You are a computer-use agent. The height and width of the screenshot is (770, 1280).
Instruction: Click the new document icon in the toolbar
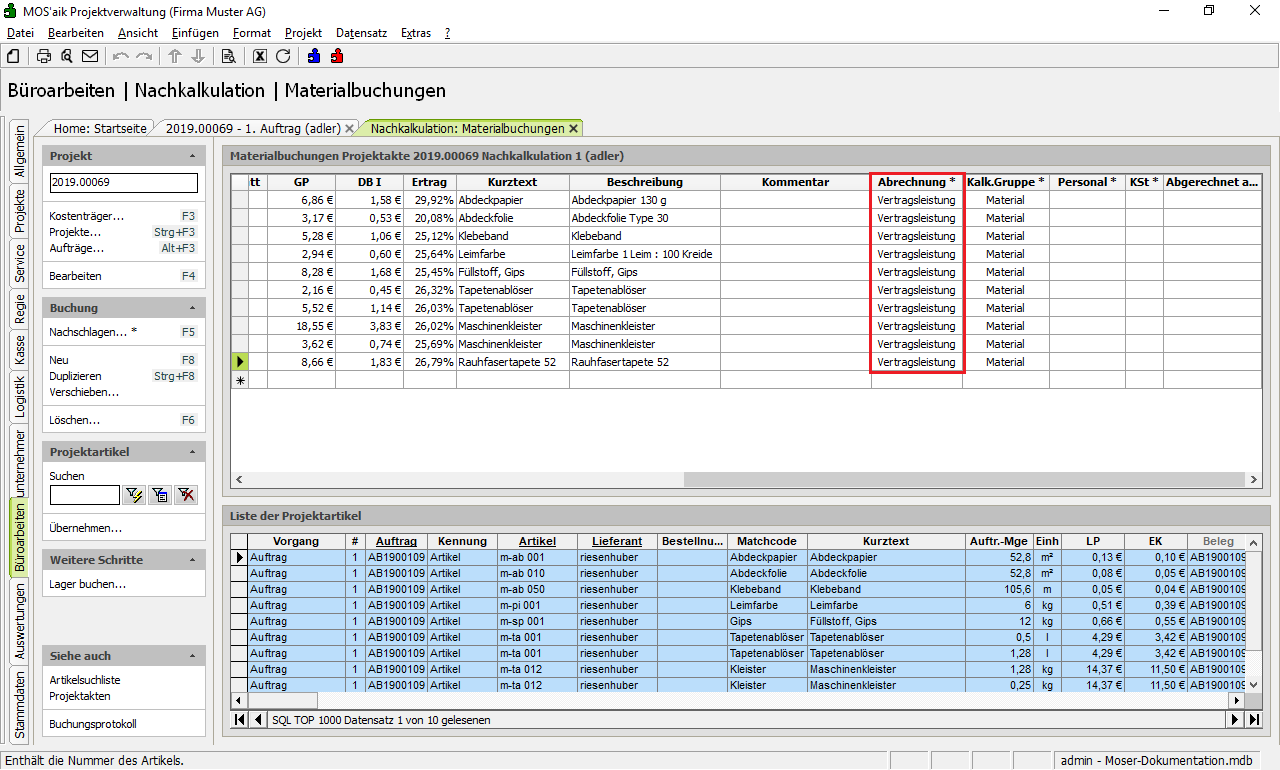click(x=13, y=56)
